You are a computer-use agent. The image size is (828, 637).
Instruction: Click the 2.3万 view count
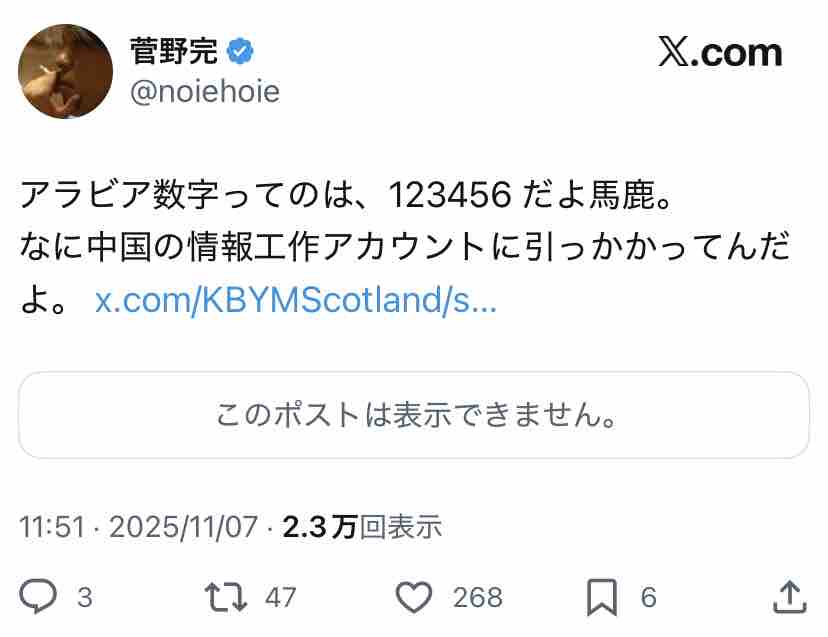pos(320,527)
